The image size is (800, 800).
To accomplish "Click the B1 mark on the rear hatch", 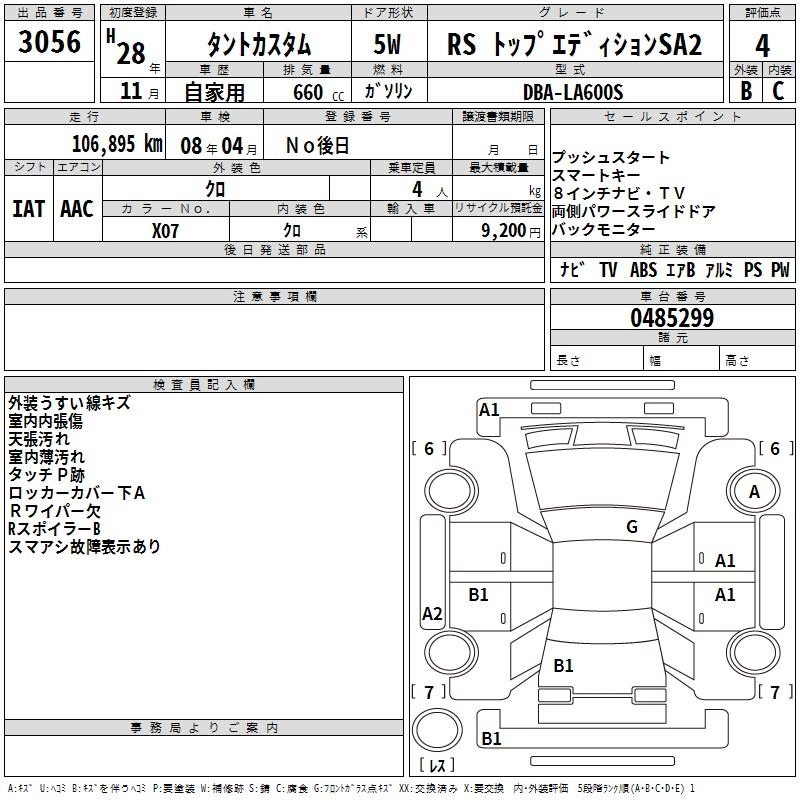I will [x=563, y=665].
